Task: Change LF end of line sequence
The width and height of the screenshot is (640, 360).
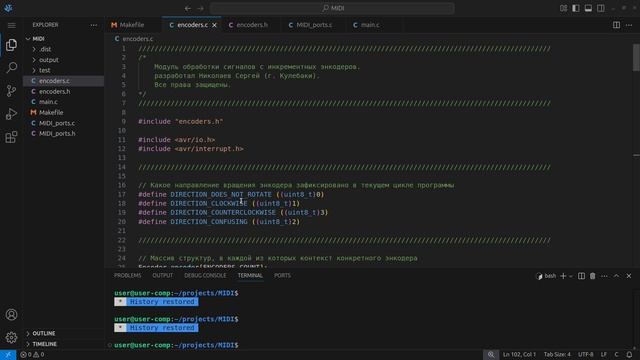Action: [x=604, y=355]
